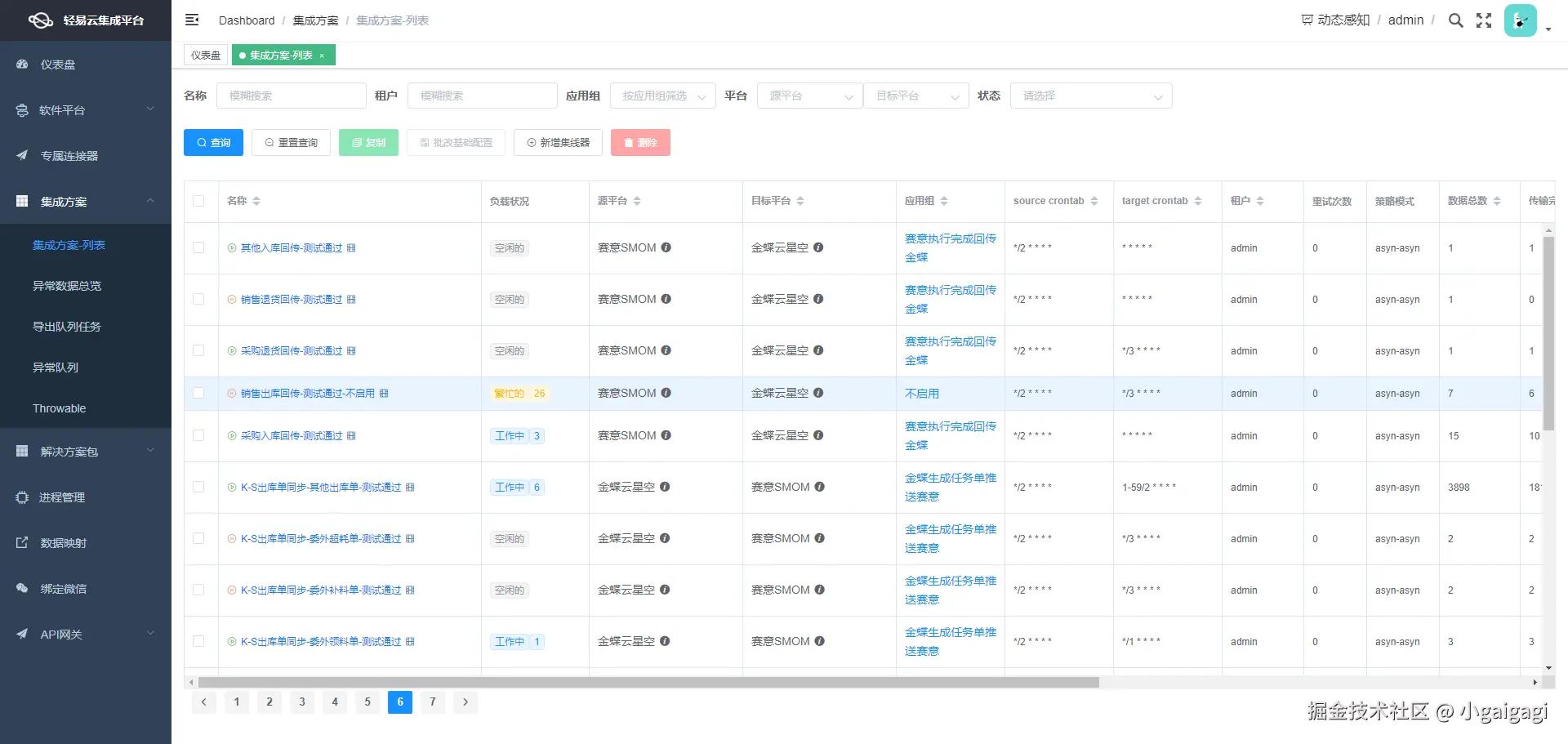Tick the checkbox for 其他入库回传-测试通过 row
This screenshot has width=1568, height=744.
(x=200, y=247)
